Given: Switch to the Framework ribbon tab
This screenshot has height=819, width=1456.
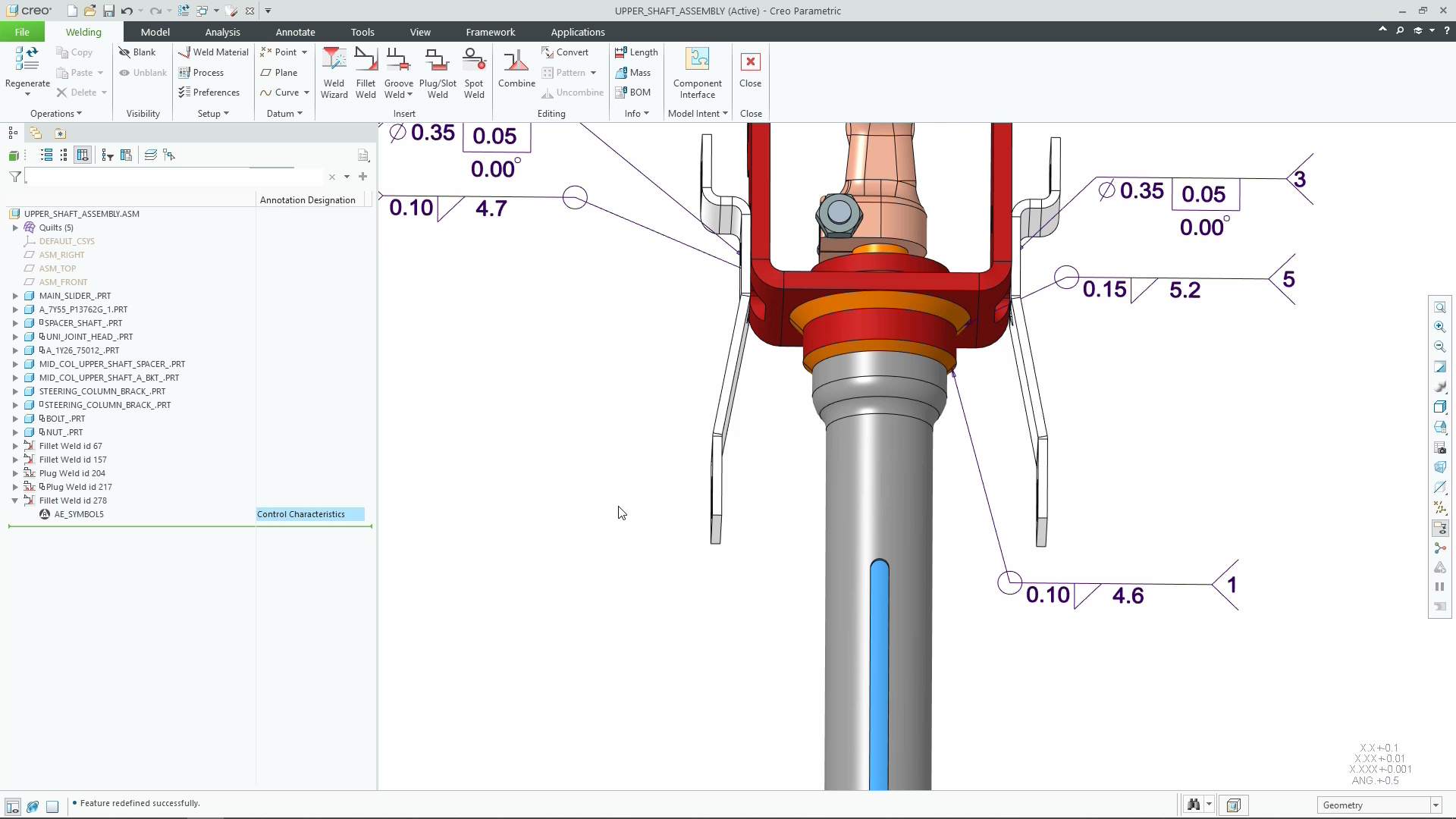Looking at the screenshot, I should (490, 32).
